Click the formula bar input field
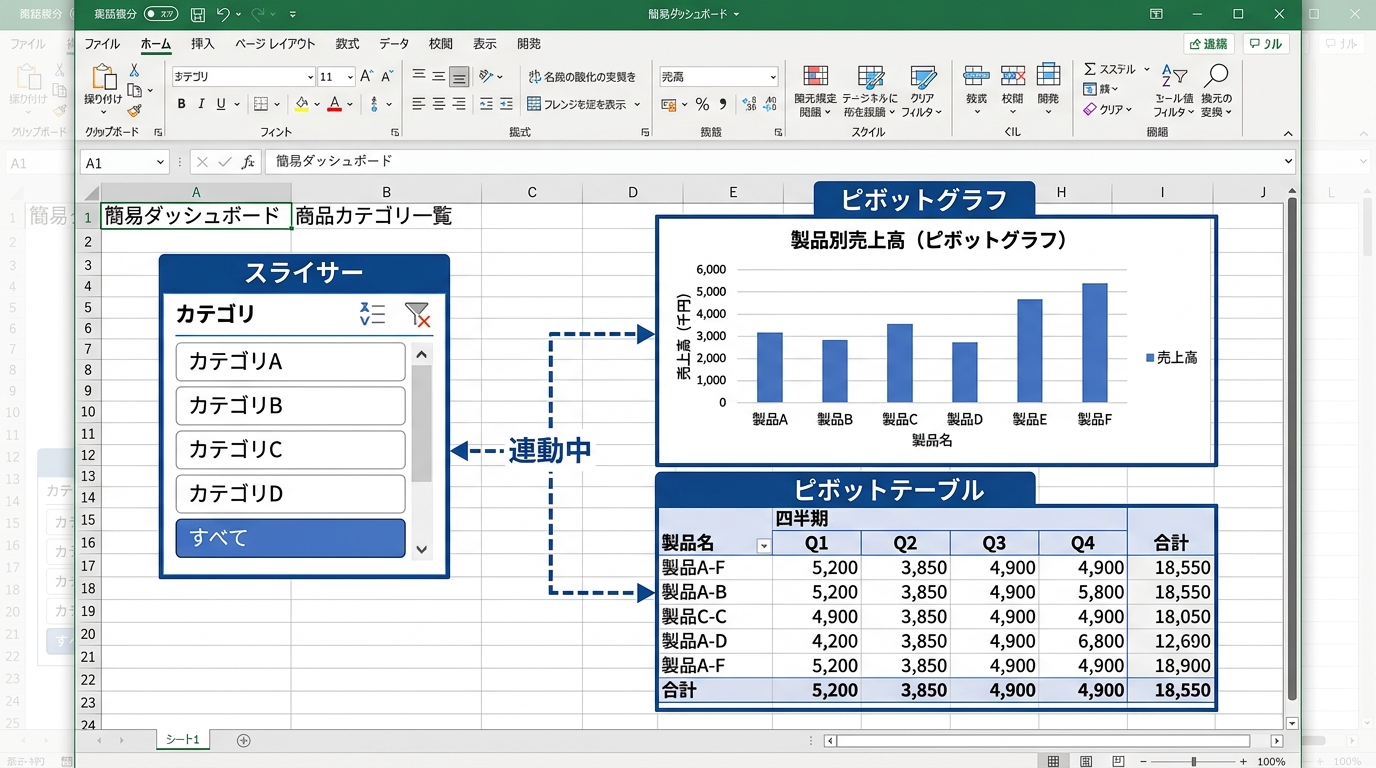This screenshot has height=768, width=1376. click(x=770, y=161)
